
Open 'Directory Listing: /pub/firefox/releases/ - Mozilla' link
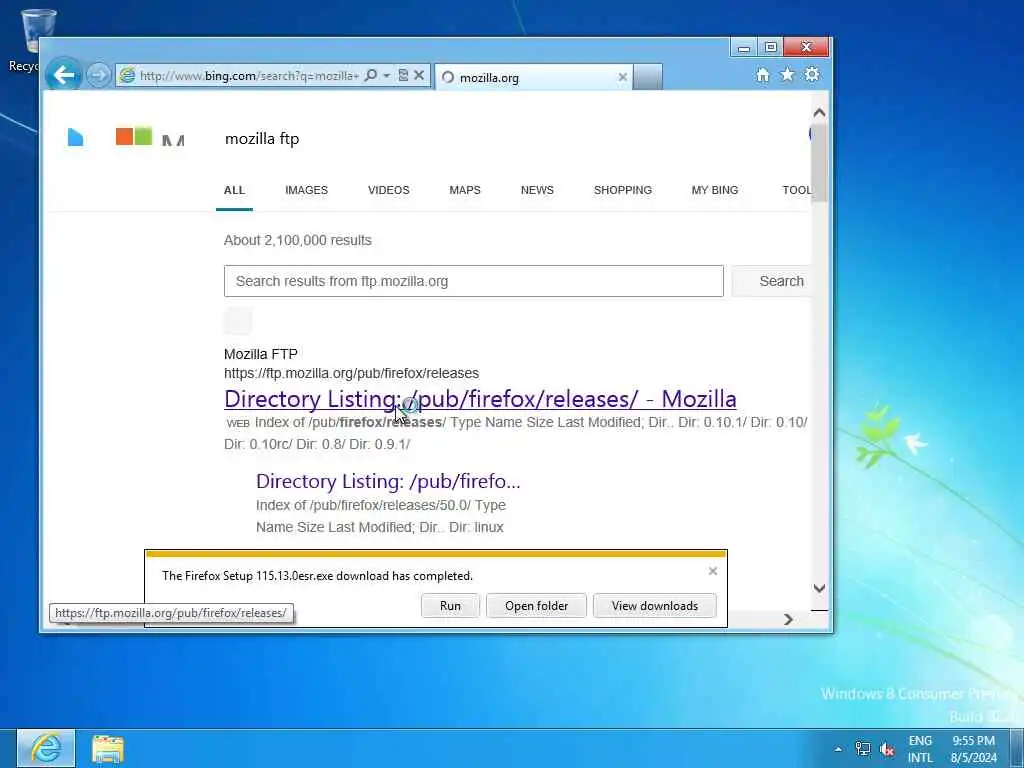480,398
